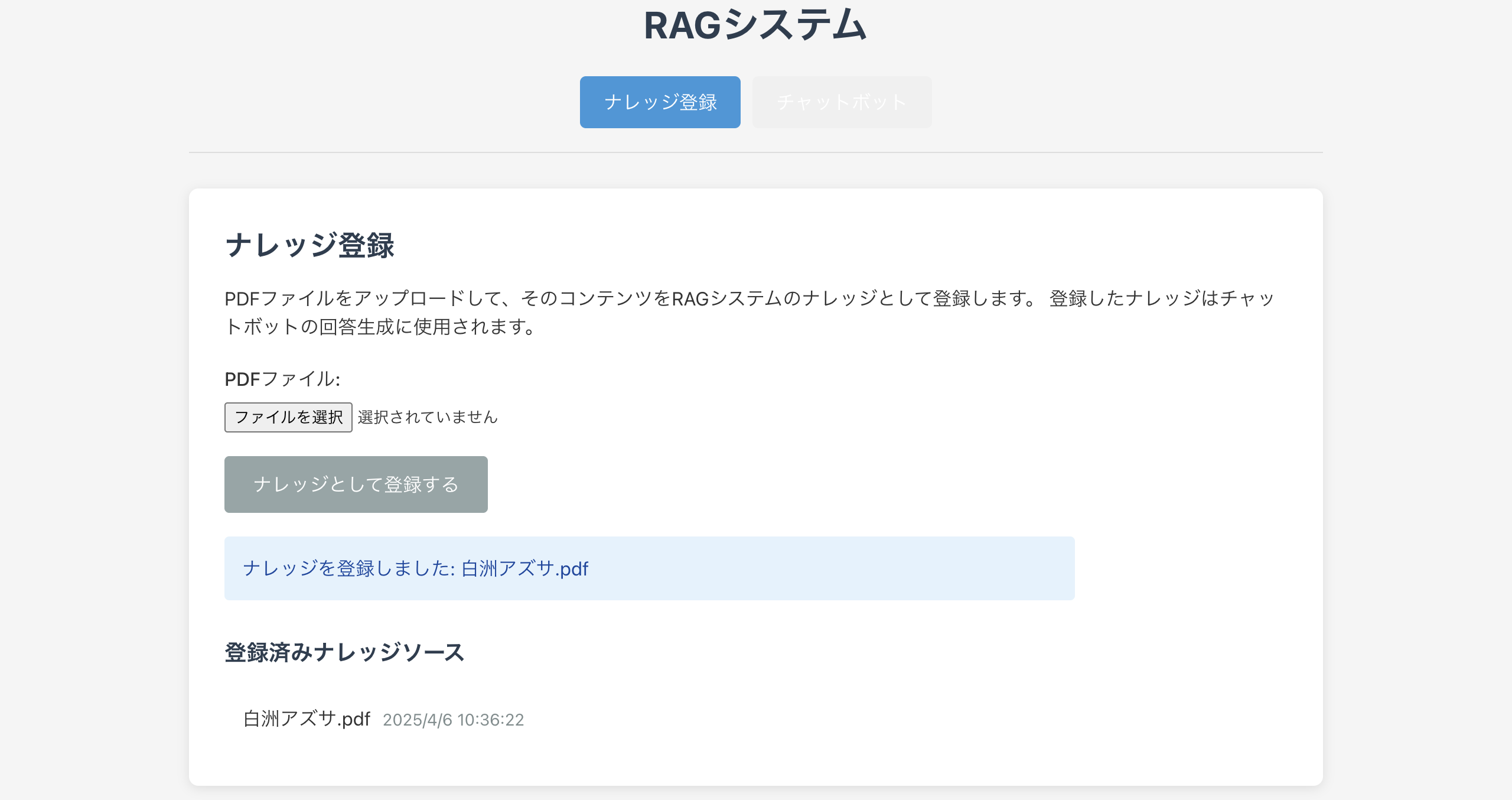This screenshot has height=800, width=1512.
Task: Select 白洲アズサ.pdf in the success message
Action: point(524,569)
